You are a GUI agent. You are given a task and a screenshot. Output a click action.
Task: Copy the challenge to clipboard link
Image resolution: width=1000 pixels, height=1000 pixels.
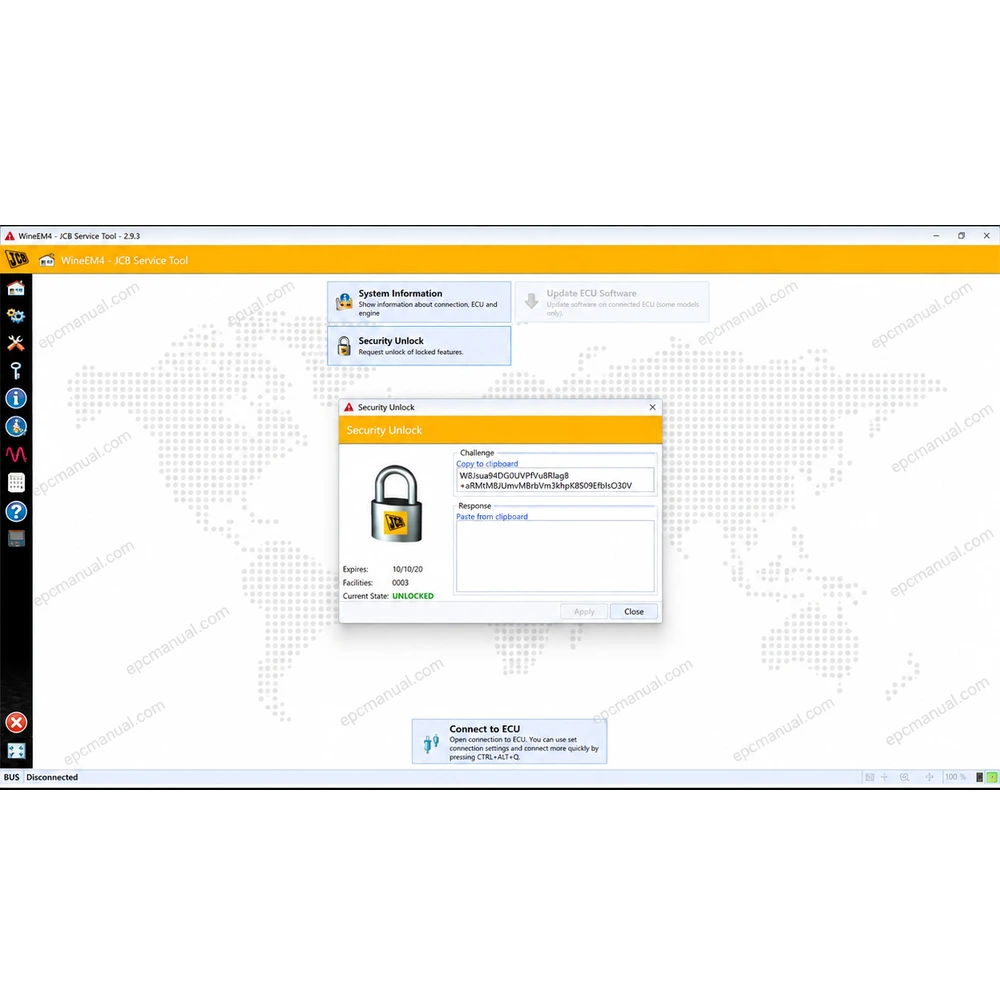tap(487, 464)
